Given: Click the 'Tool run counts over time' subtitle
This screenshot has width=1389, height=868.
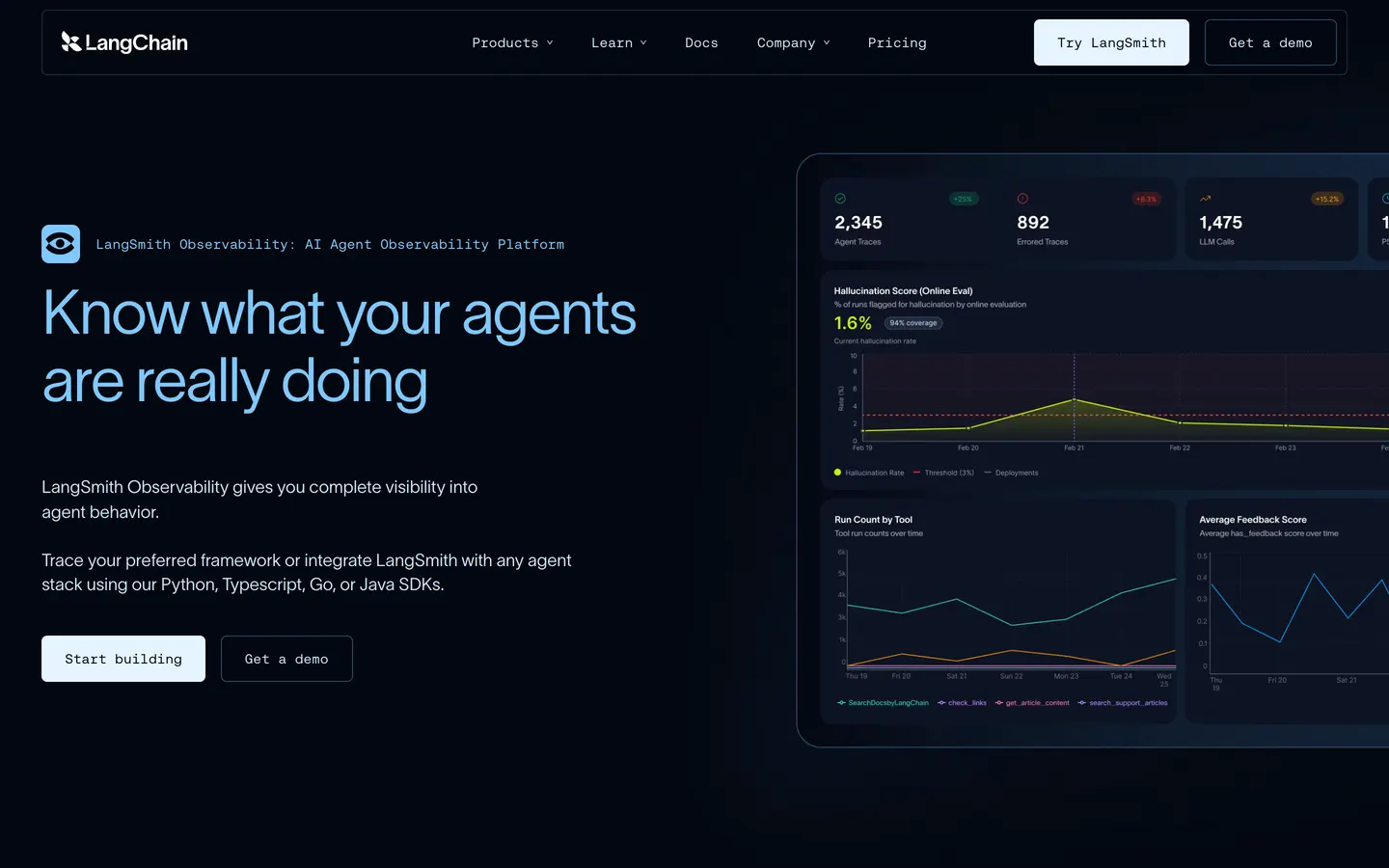Looking at the screenshot, I should [x=879, y=533].
